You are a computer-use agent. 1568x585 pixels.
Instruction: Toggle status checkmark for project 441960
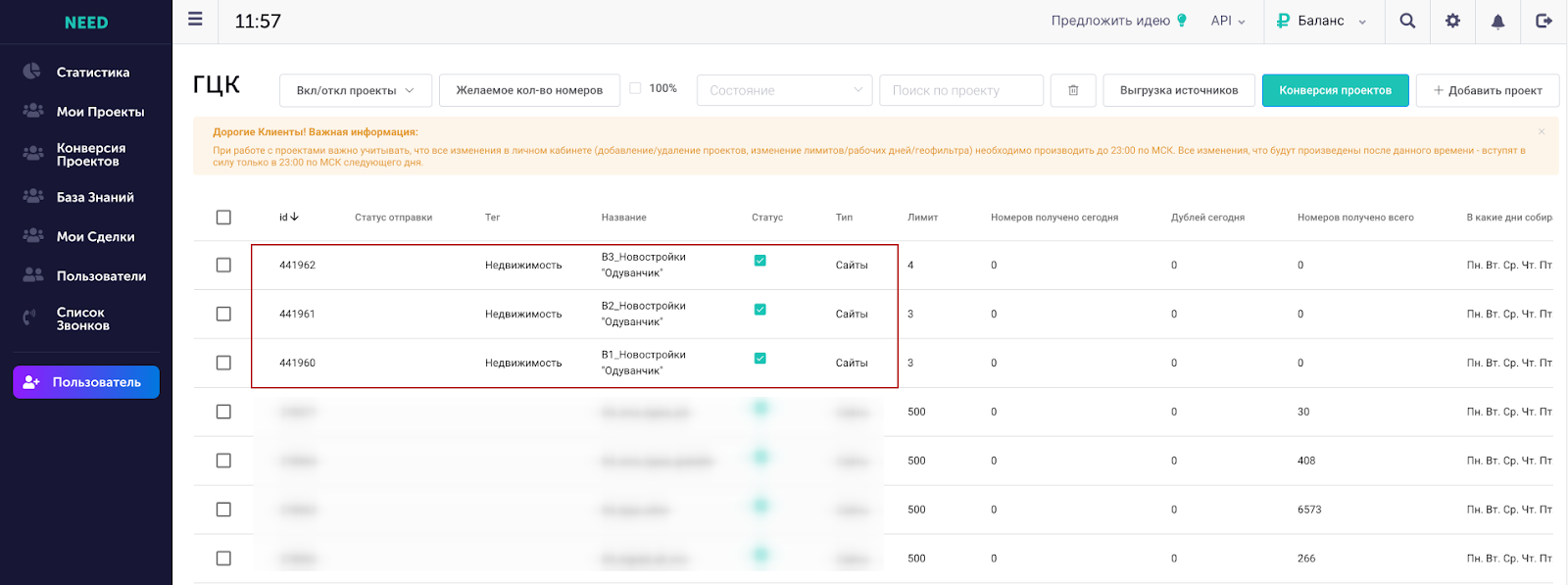point(759,359)
